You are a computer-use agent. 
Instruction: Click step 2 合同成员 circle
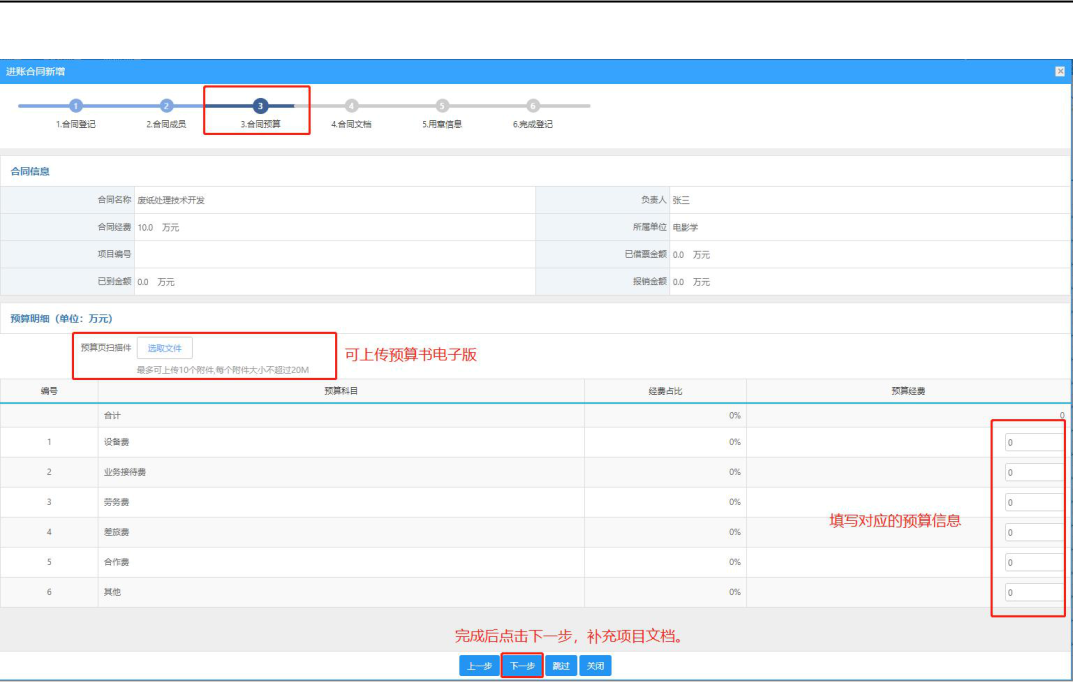pos(166,105)
